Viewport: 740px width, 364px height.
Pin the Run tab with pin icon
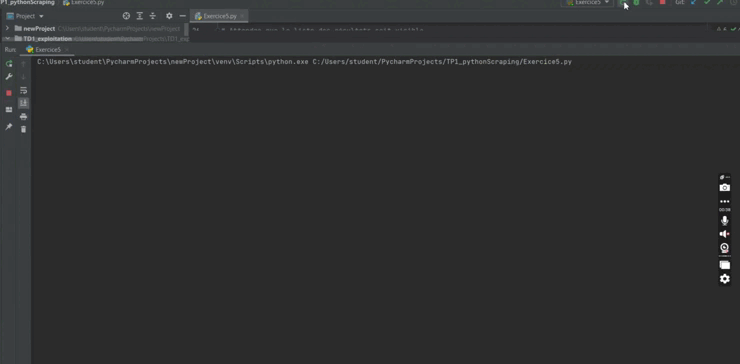(8, 127)
